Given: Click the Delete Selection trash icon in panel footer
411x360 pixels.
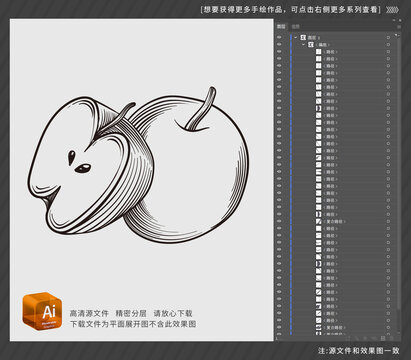Looking at the screenshot, I should point(391,338).
